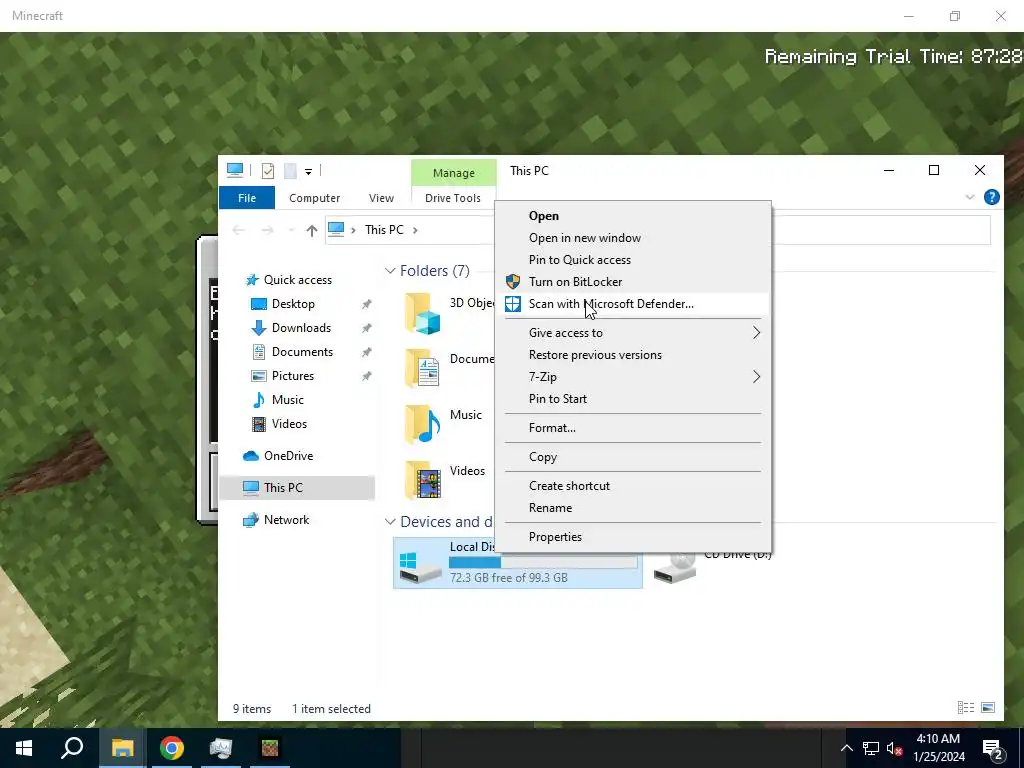This screenshot has width=1024, height=768.
Task: Open Music in the navigation pane
Action: 287,400
